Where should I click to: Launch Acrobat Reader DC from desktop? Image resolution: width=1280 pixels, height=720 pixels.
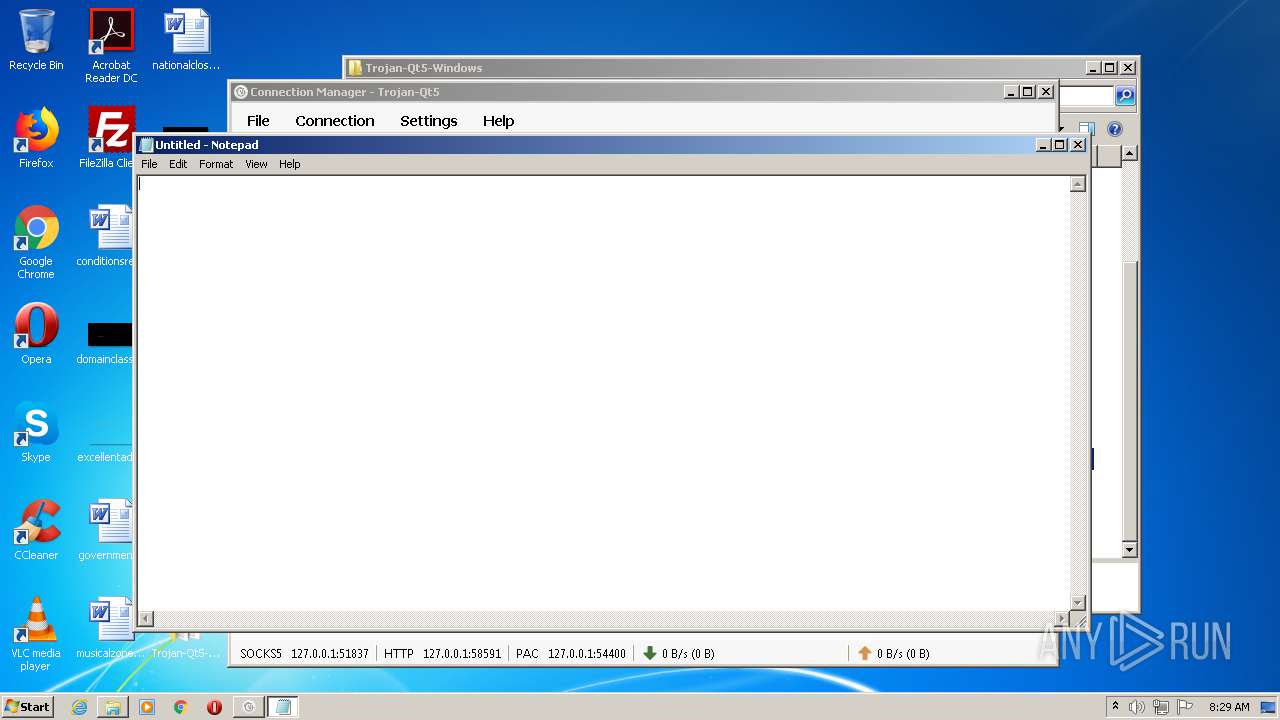click(111, 45)
